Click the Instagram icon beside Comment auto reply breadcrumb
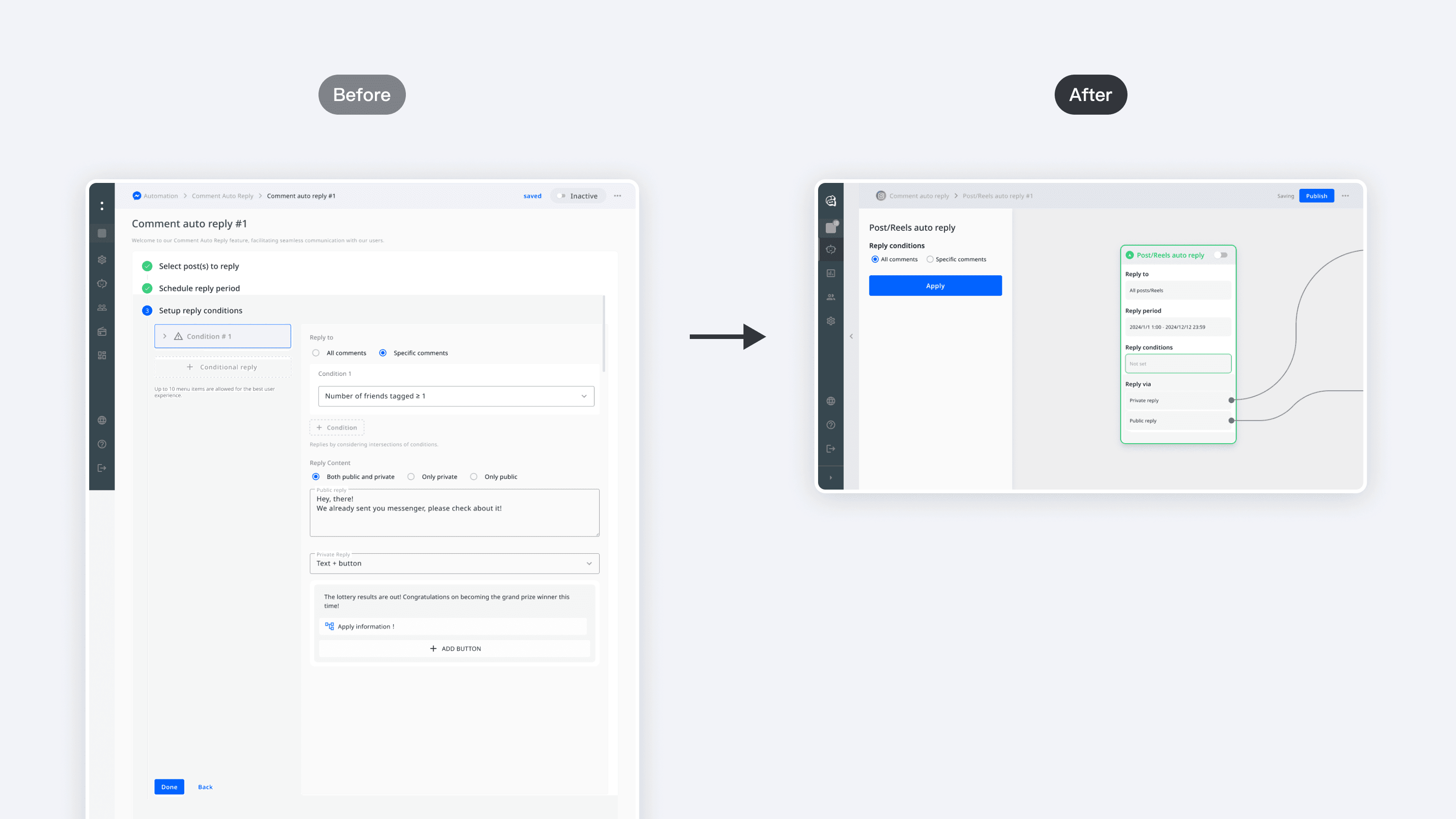 coord(880,196)
